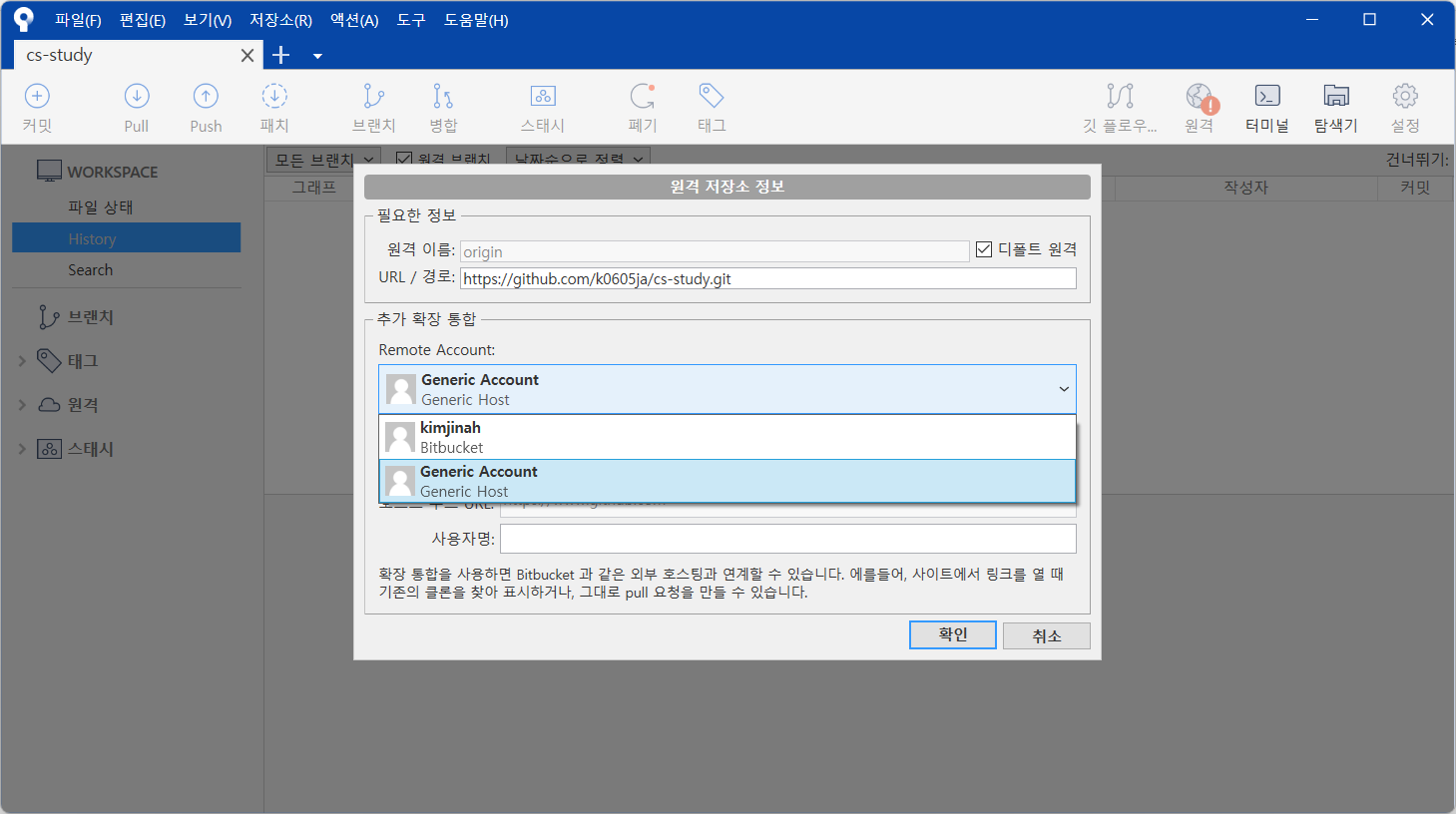Confirm with the 확인 button
The width and height of the screenshot is (1456, 814).
tap(953, 634)
